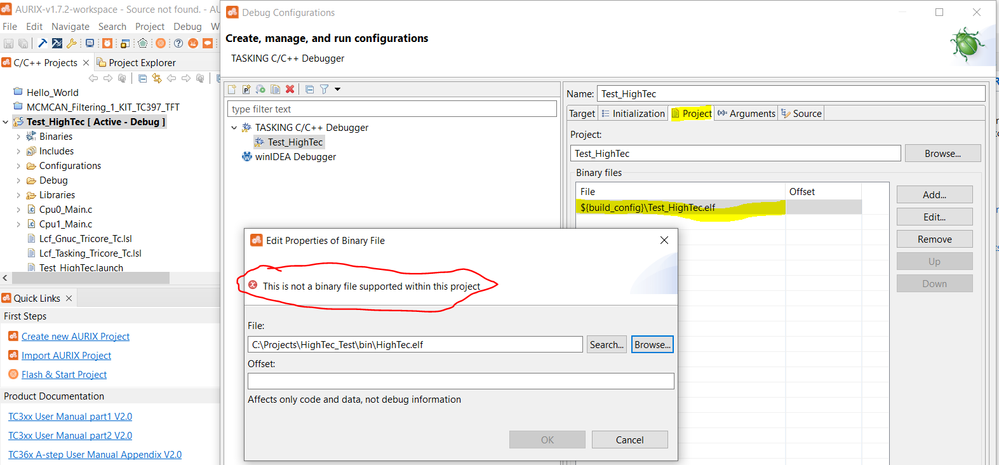Screen dimensions: 999x465
Task: Click Browse... next to Project field
Action: click(x=942, y=154)
